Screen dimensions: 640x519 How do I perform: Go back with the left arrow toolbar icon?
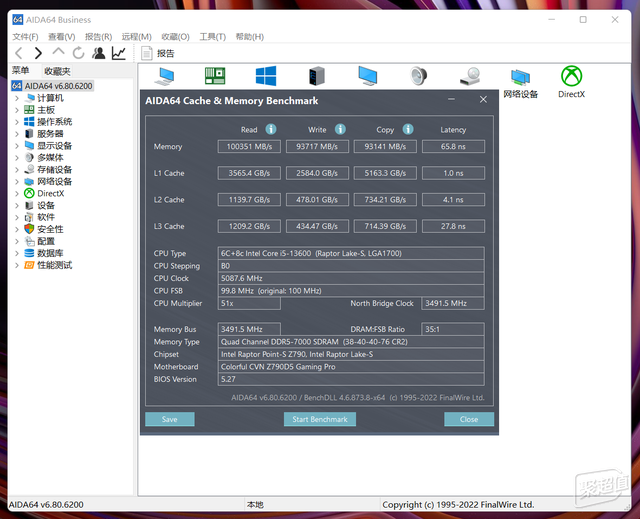19,53
